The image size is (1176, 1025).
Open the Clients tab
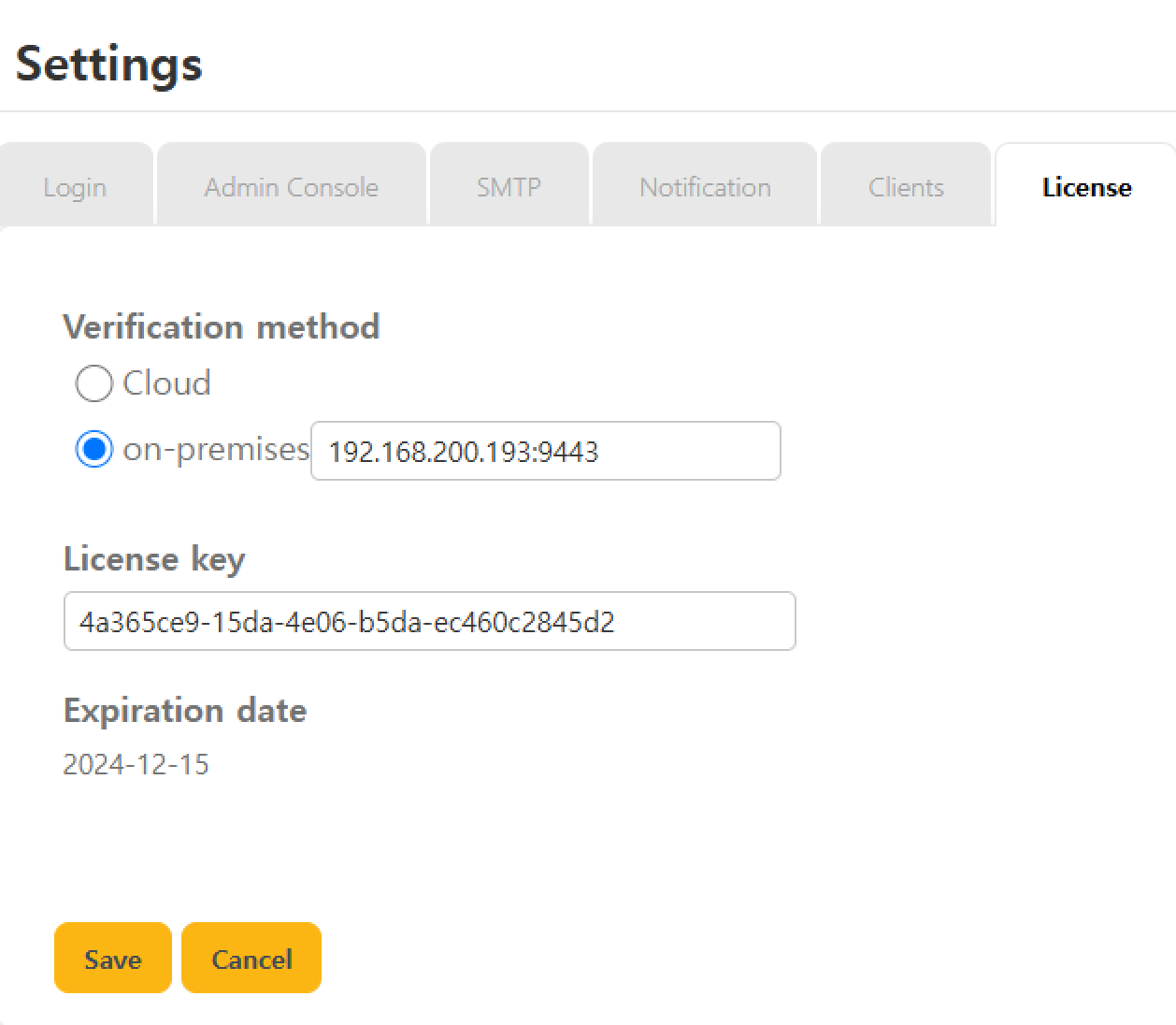coord(905,187)
